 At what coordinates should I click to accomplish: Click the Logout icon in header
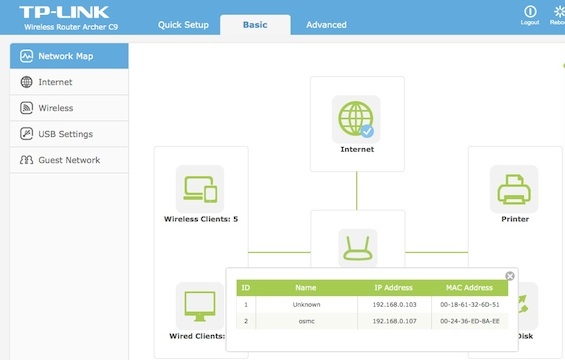click(530, 15)
